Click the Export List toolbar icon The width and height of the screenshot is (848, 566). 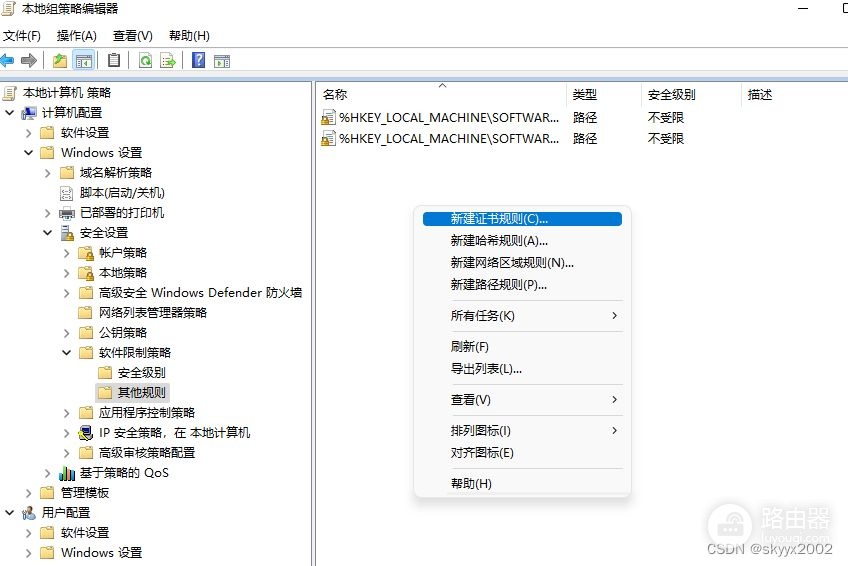[168, 61]
